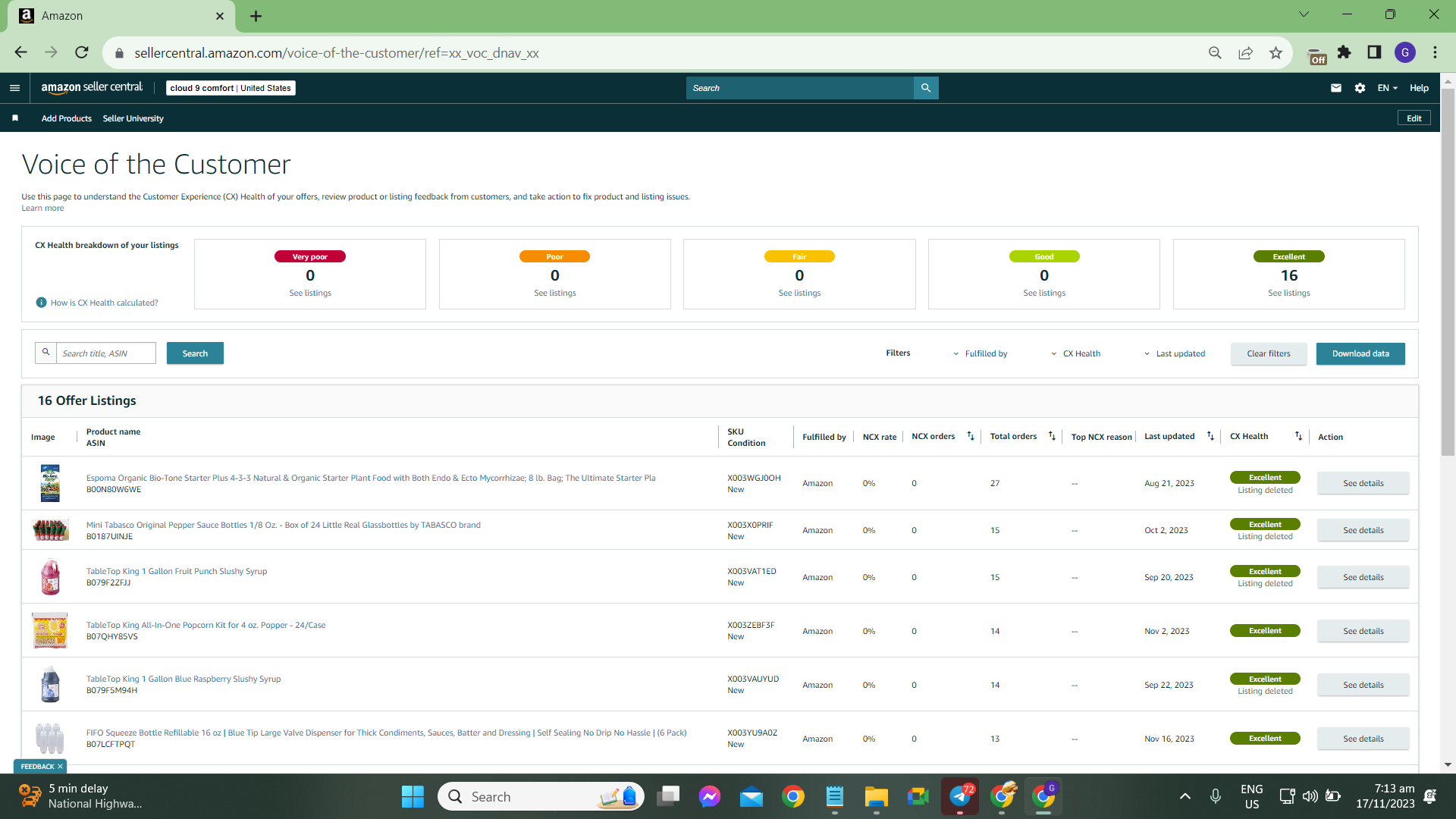Click Popcorn Kit product thumbnail

pos(50,631)
